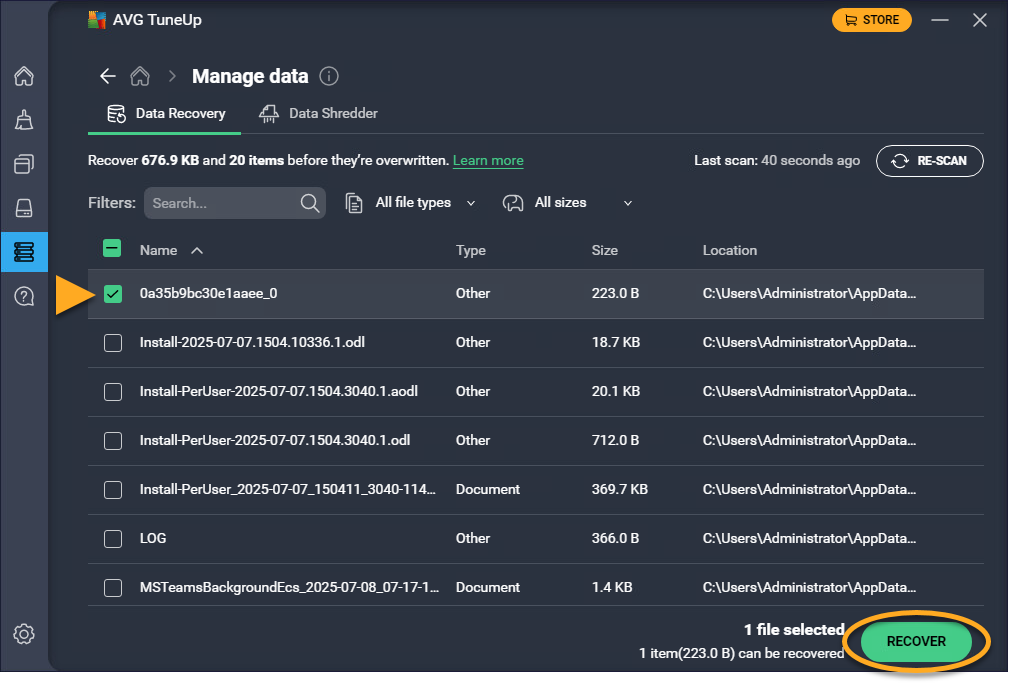Image resolution: width=1009 pixels, height=686 pixels.
Task: Expand the All sizes filter dropdown
Action: click(568, 203)
